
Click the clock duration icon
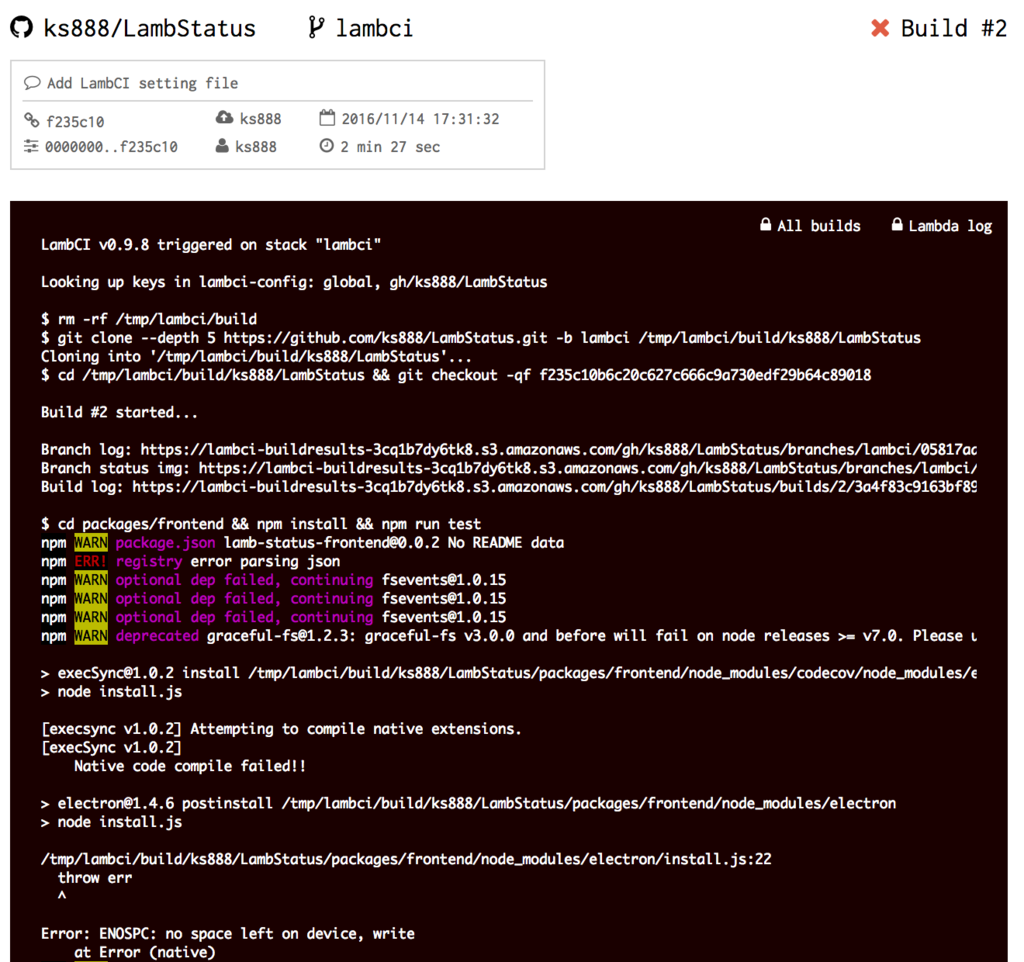pos(327,146)
